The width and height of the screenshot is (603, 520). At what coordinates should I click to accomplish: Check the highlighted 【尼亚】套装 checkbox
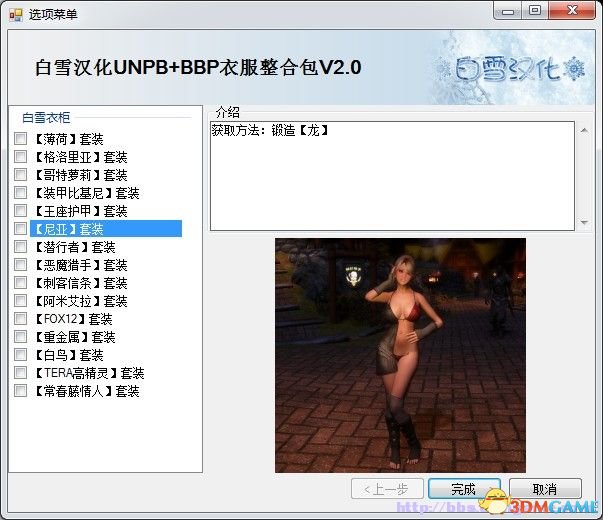[x=20, y=228]
